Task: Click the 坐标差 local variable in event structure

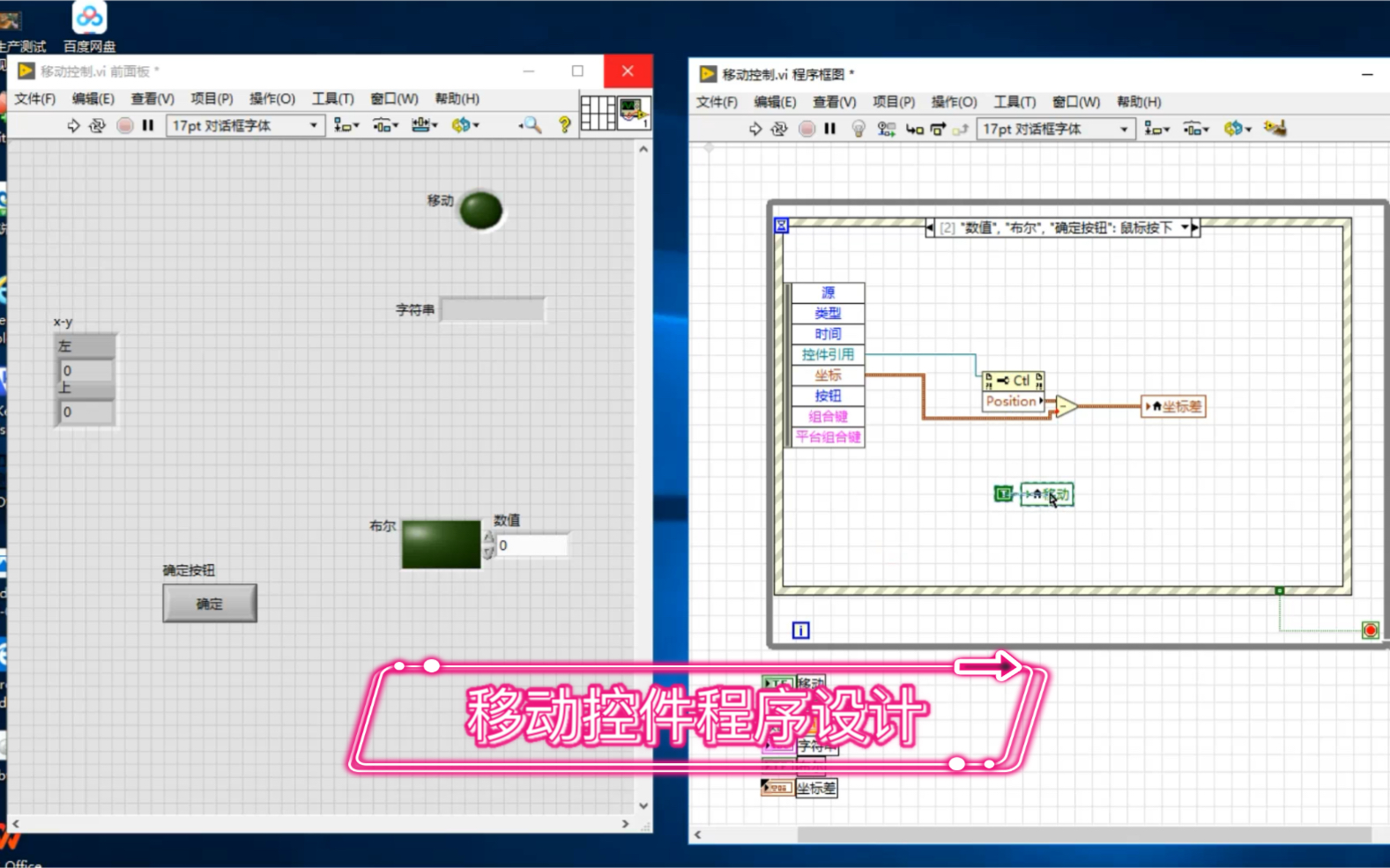Action: 1173,406
